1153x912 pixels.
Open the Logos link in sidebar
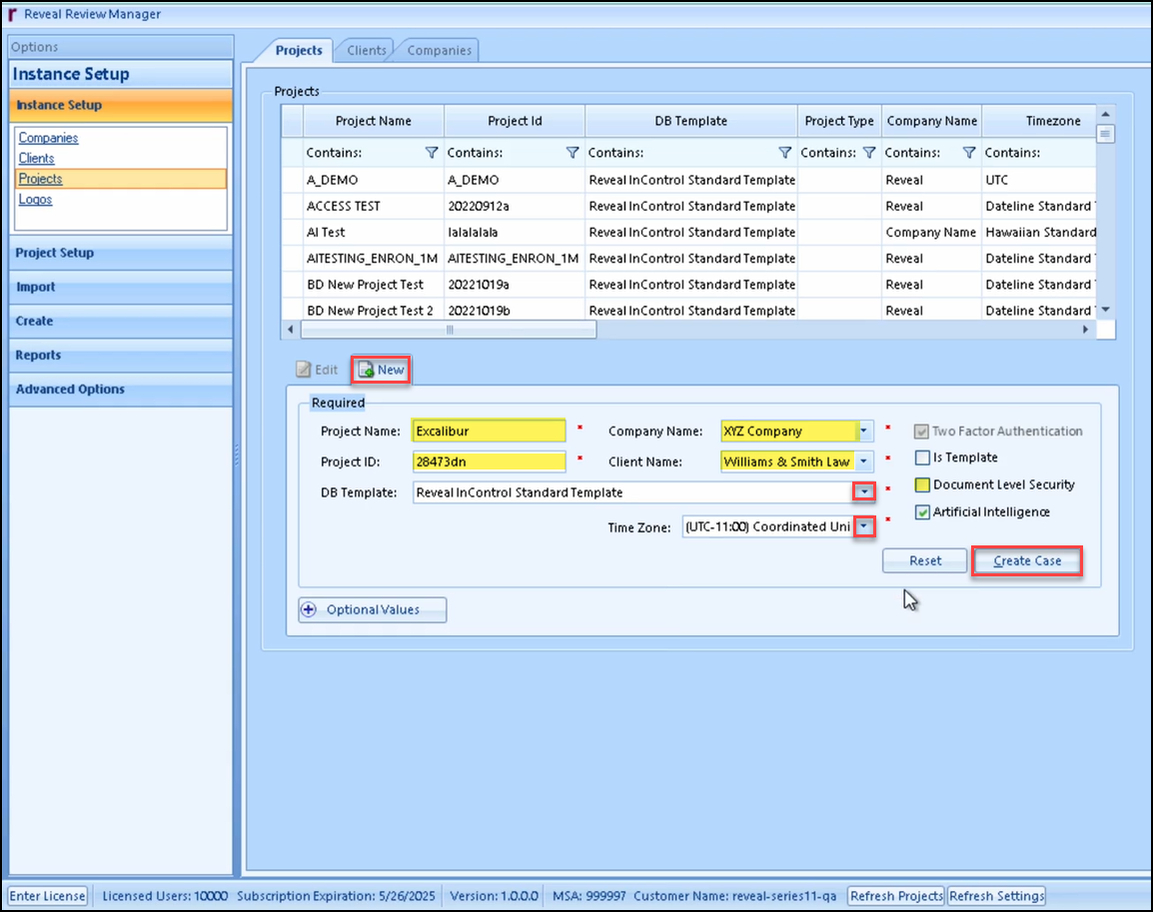[35, 199]
